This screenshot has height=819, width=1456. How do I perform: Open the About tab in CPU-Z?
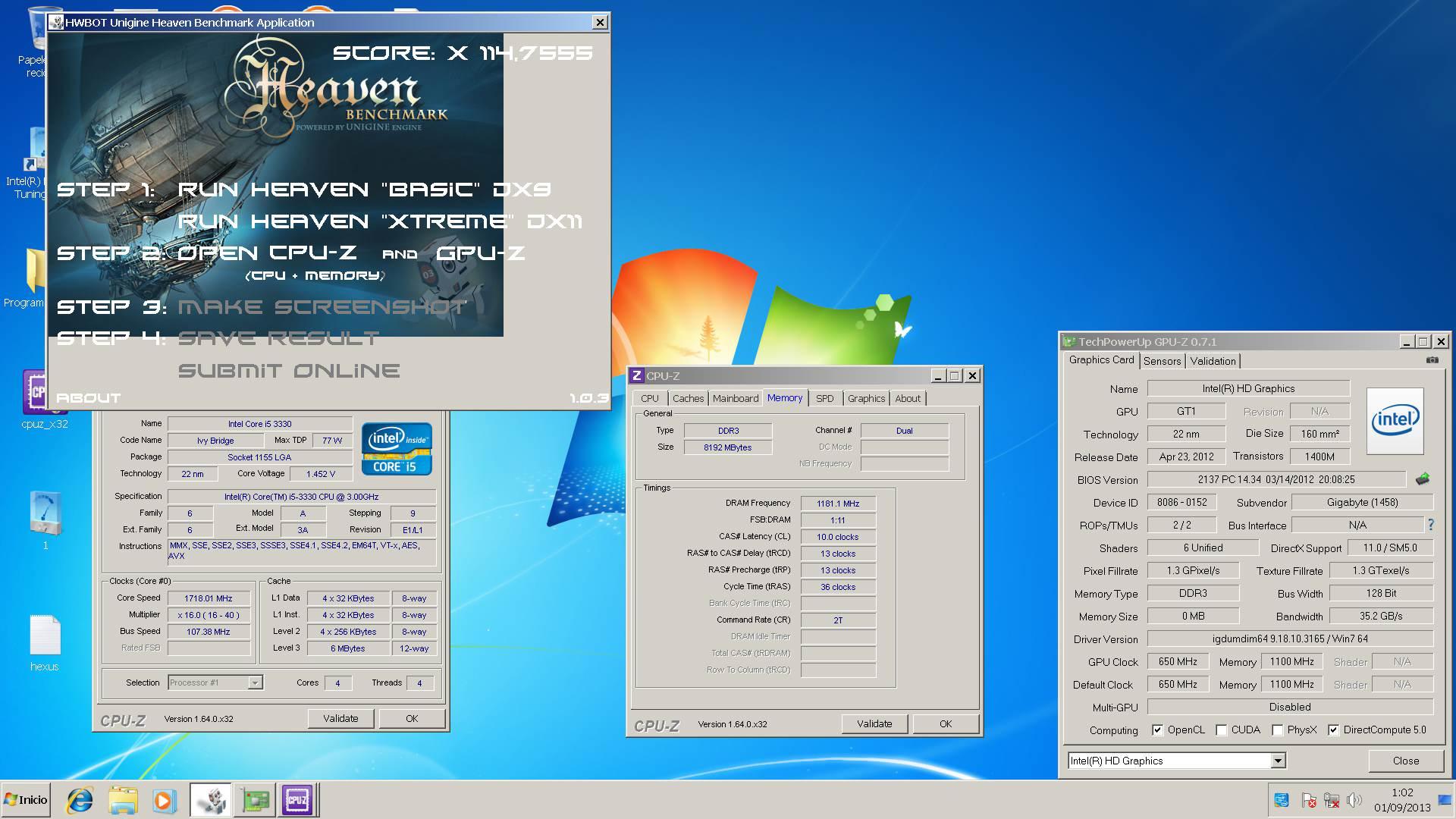(x=908, y=398)
